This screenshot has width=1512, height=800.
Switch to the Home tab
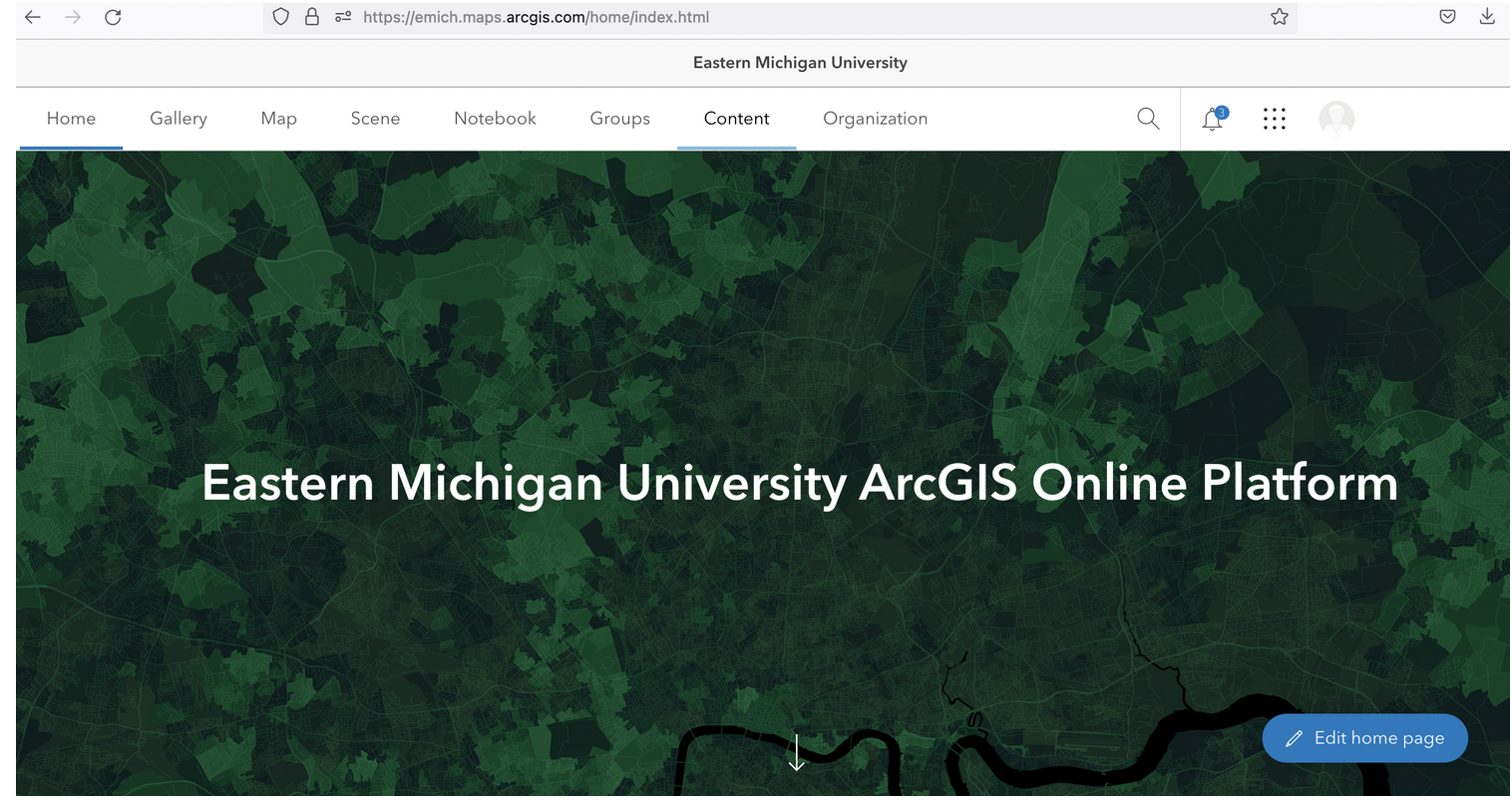coord(71,119)
